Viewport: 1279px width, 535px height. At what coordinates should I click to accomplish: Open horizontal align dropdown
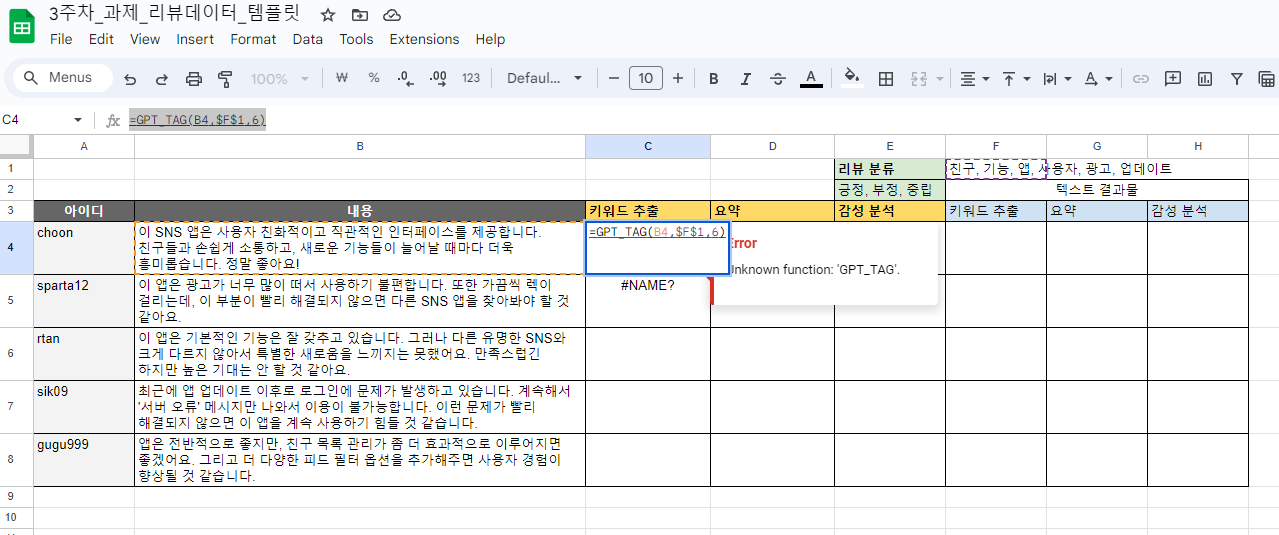(x=974, y=78)
